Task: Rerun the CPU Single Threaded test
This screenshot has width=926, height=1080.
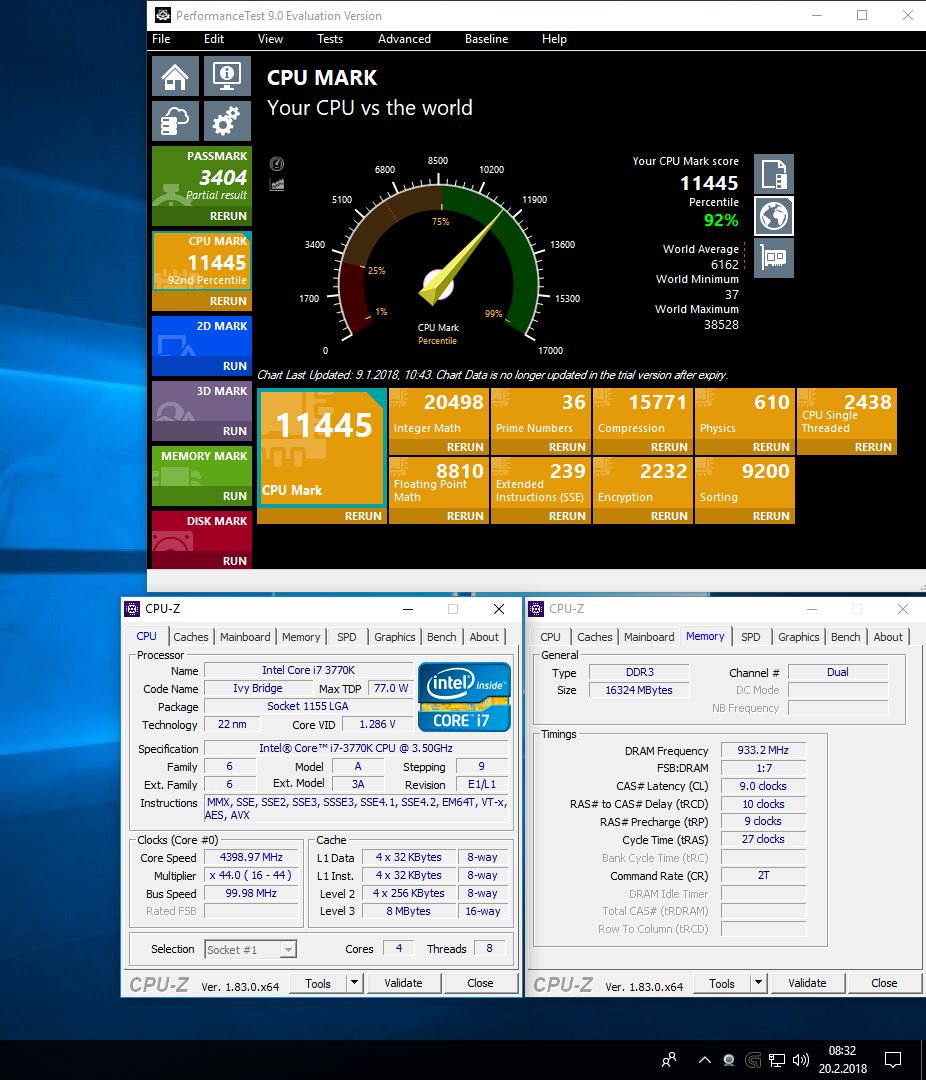Action: coord(873,447)
